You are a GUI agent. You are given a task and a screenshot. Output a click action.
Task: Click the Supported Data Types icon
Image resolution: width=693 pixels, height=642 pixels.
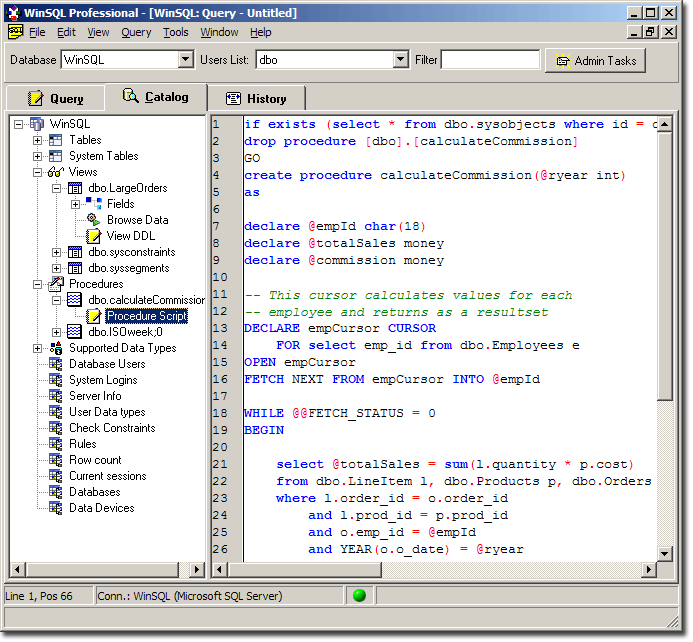click(x=56, y=348)
